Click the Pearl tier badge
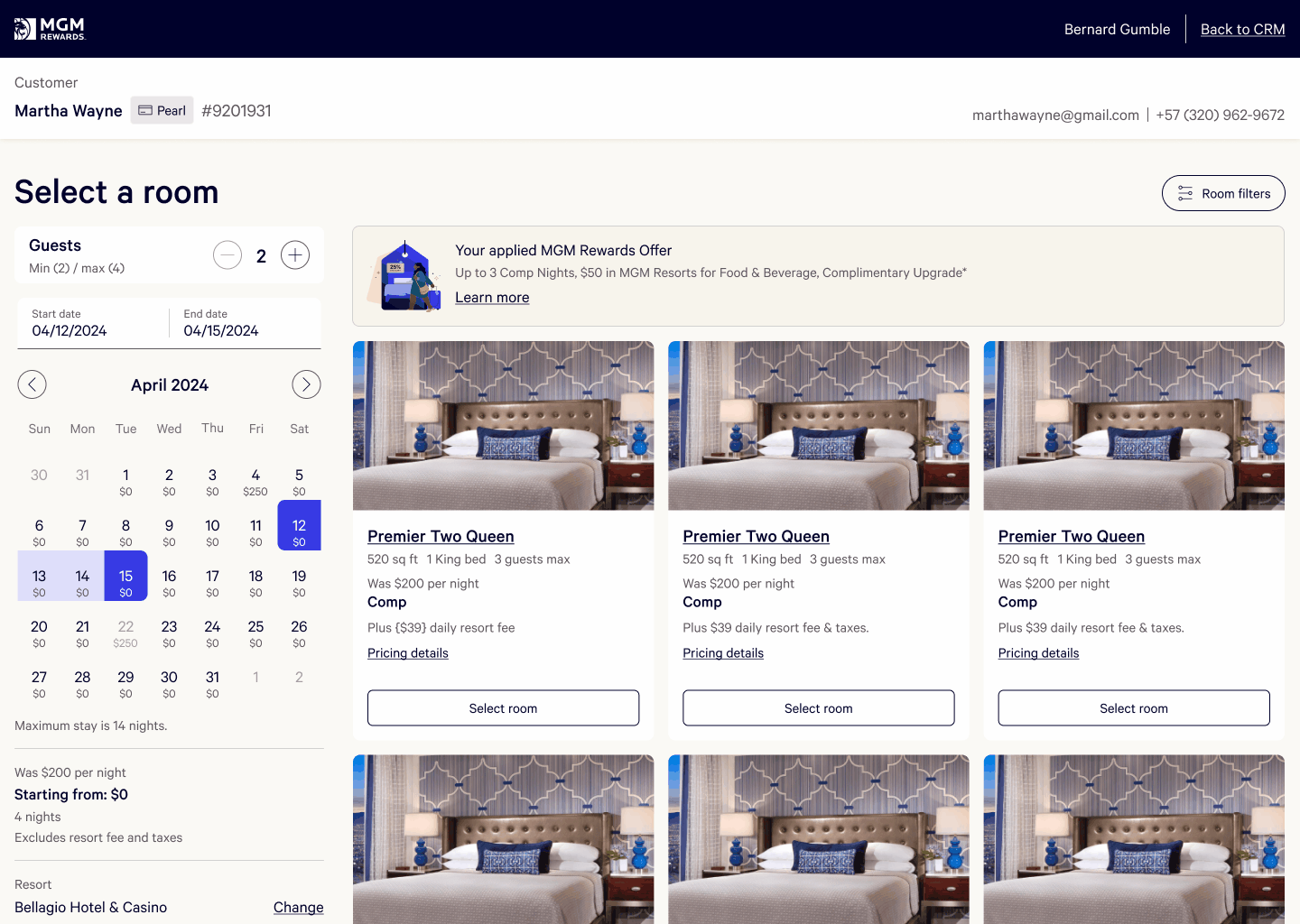 (162, 110)
